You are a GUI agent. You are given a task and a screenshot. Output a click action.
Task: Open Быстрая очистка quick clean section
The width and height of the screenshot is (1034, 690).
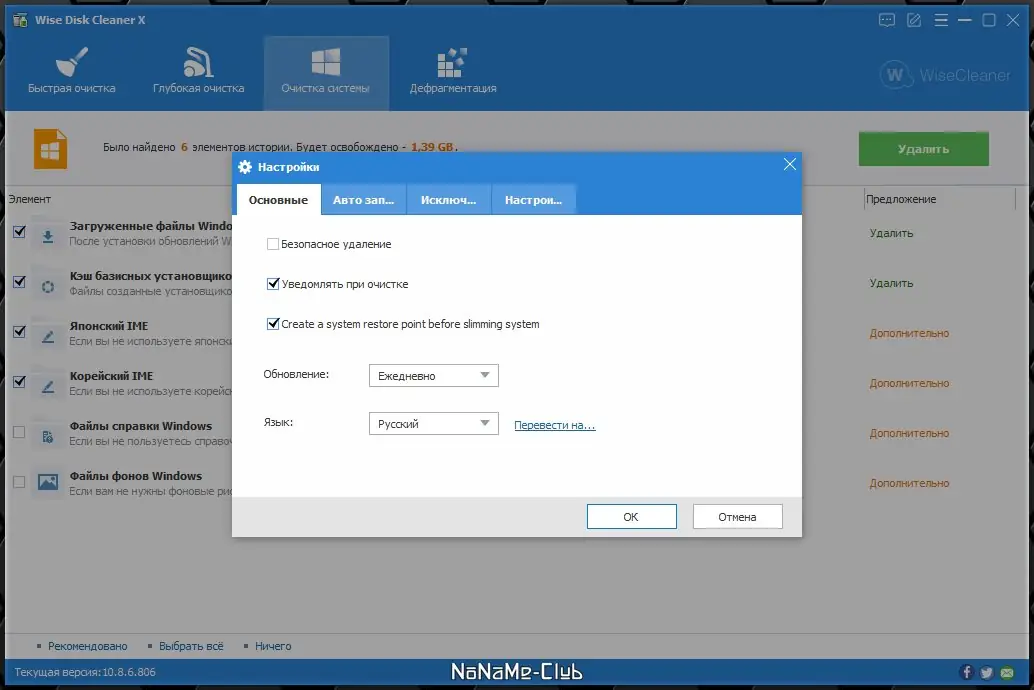tap(71, 71)
